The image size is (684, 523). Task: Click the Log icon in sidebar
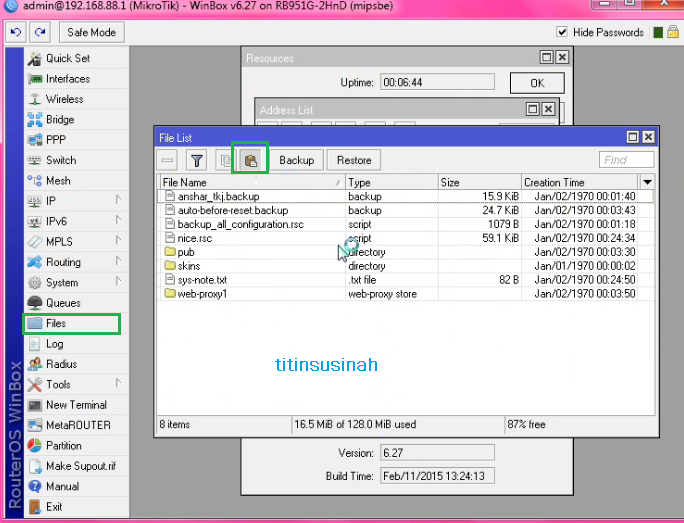[34, 344]
